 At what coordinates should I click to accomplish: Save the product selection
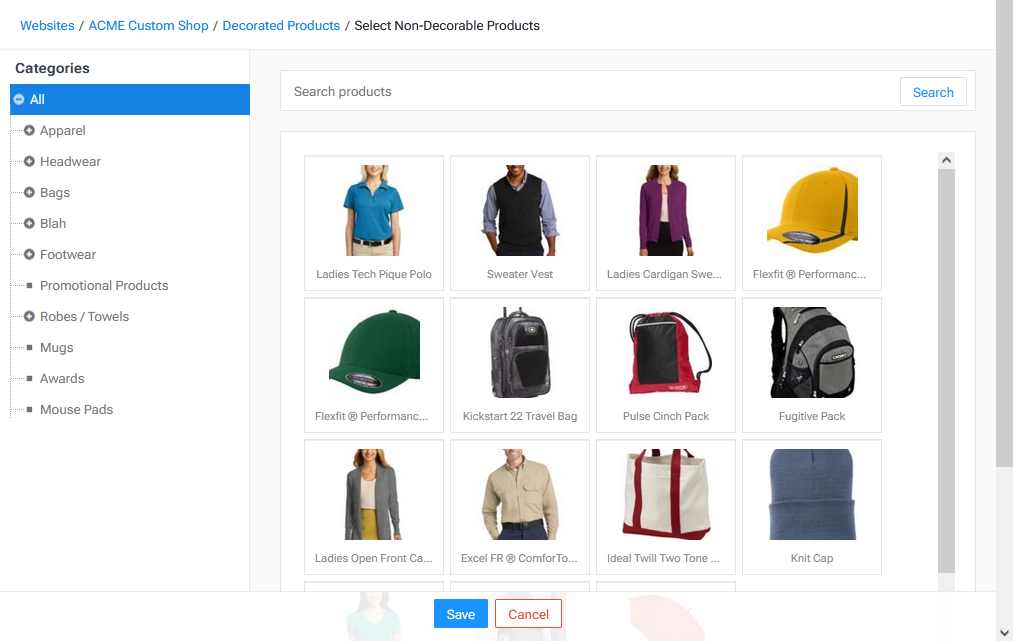click(460, 614)
